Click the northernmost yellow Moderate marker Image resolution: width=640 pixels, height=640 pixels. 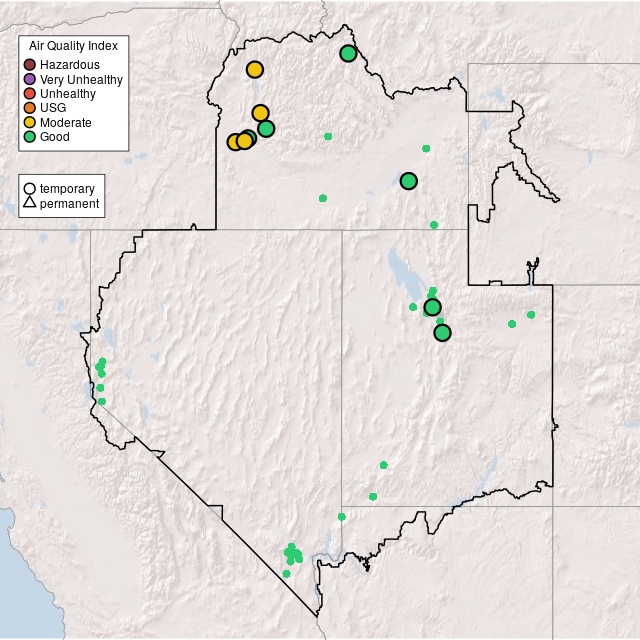254,69
